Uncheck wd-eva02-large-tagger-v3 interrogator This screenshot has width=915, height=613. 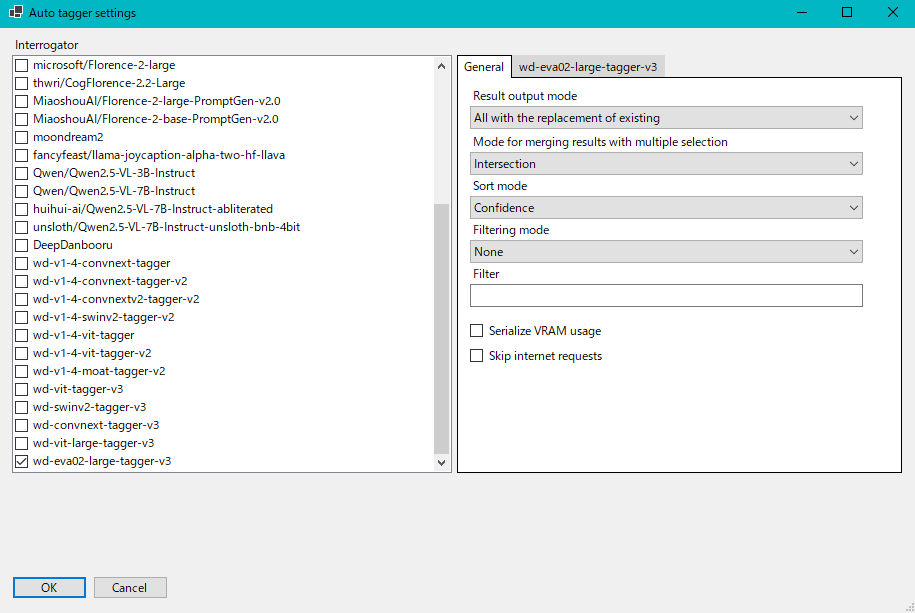coord(22,461)
